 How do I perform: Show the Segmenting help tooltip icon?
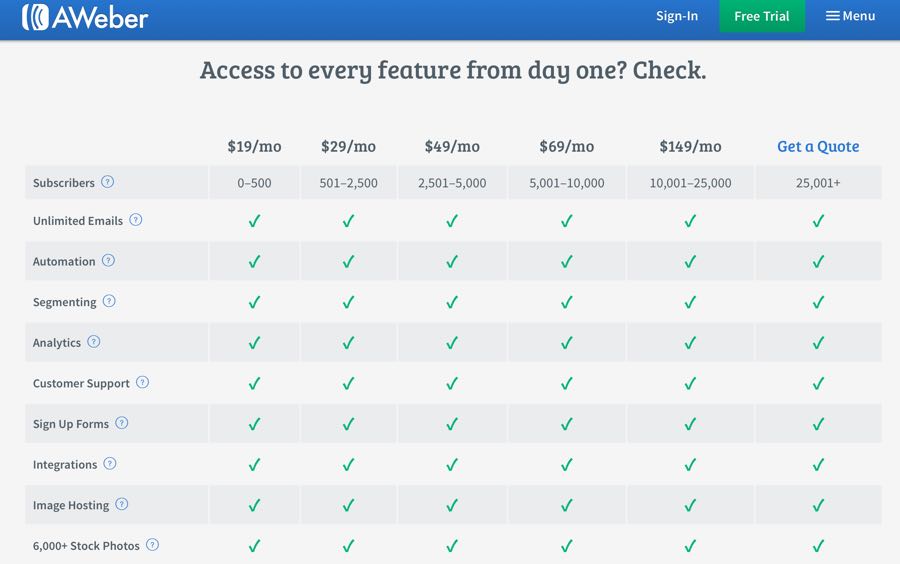coord(109,301)
